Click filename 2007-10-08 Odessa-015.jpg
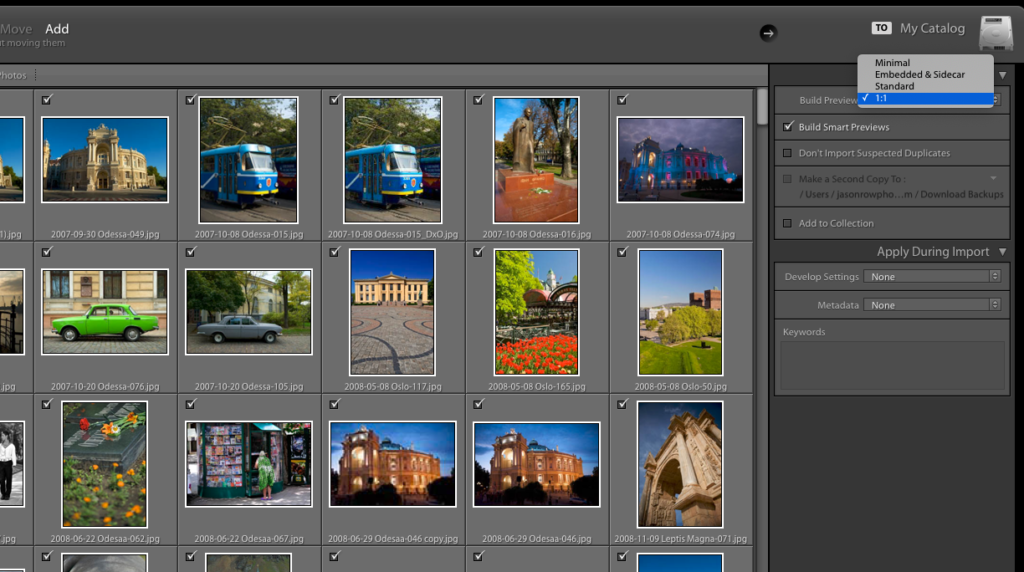This screenshot has width=1024, height=572. click(x=249, y=234)
